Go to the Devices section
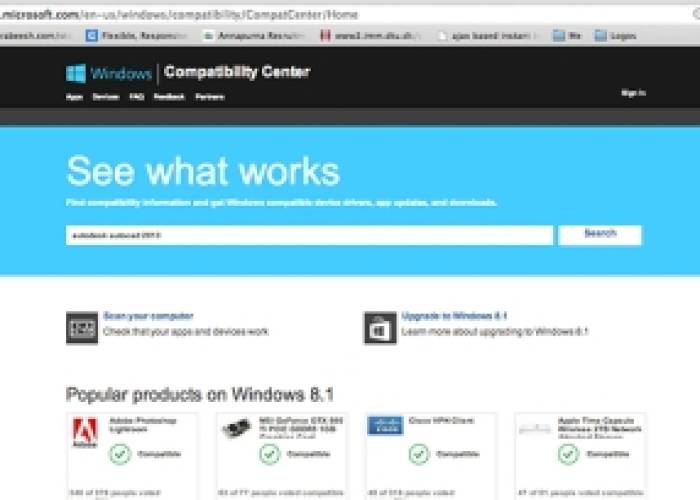700x500 pixels. 106,97
